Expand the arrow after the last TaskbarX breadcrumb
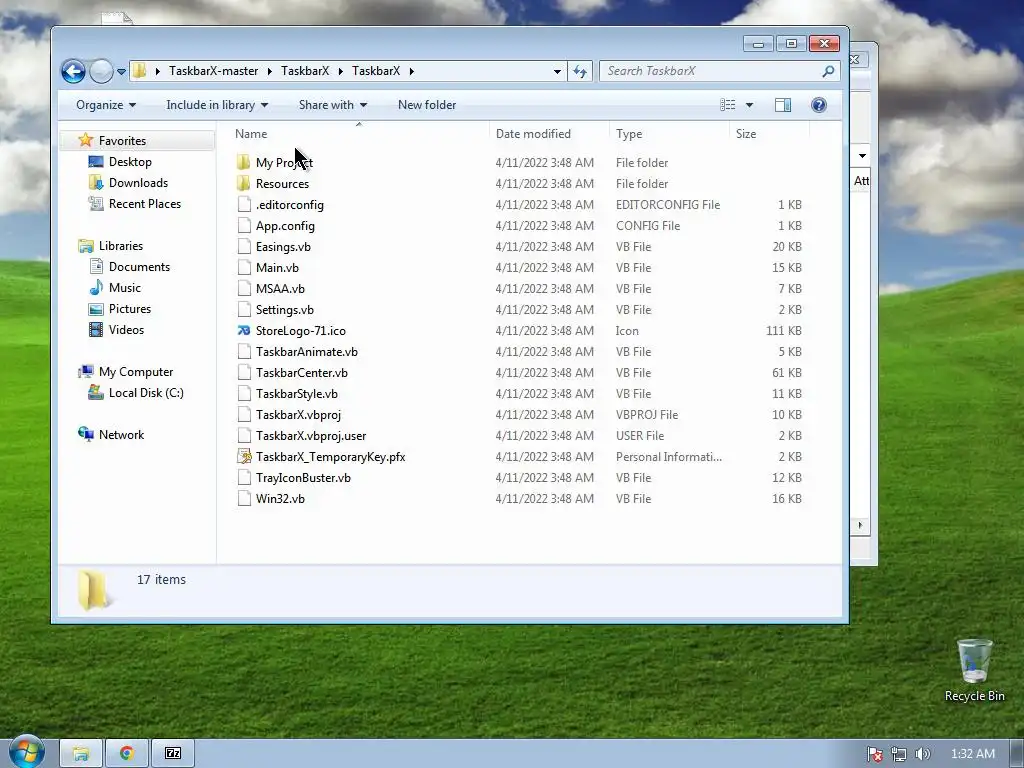The width and height of the screenshot is (1024, 768). tap(411, 71)
